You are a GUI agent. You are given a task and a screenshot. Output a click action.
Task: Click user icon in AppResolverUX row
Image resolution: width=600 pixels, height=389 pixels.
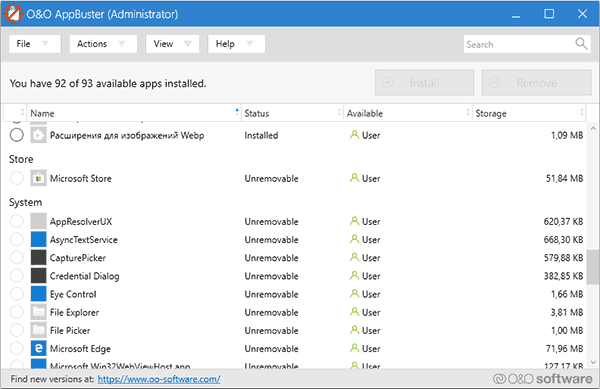point(354,221)
